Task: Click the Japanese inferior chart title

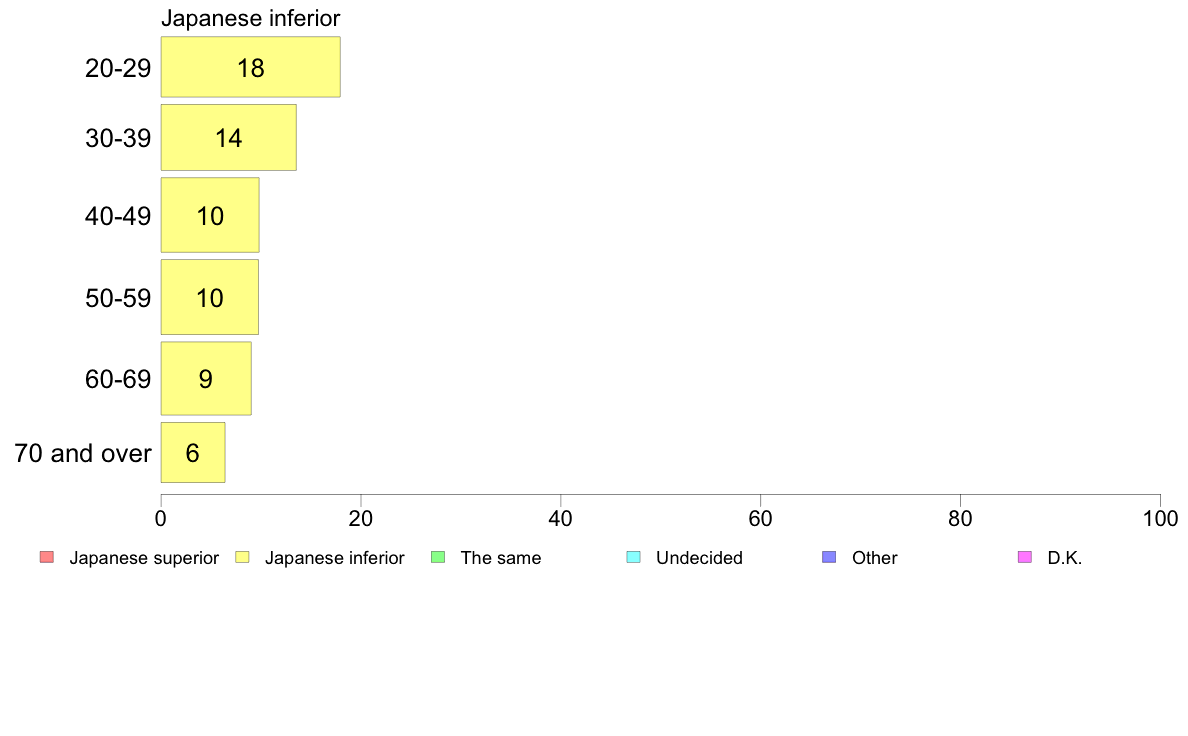Action: [x=251, y=18]
